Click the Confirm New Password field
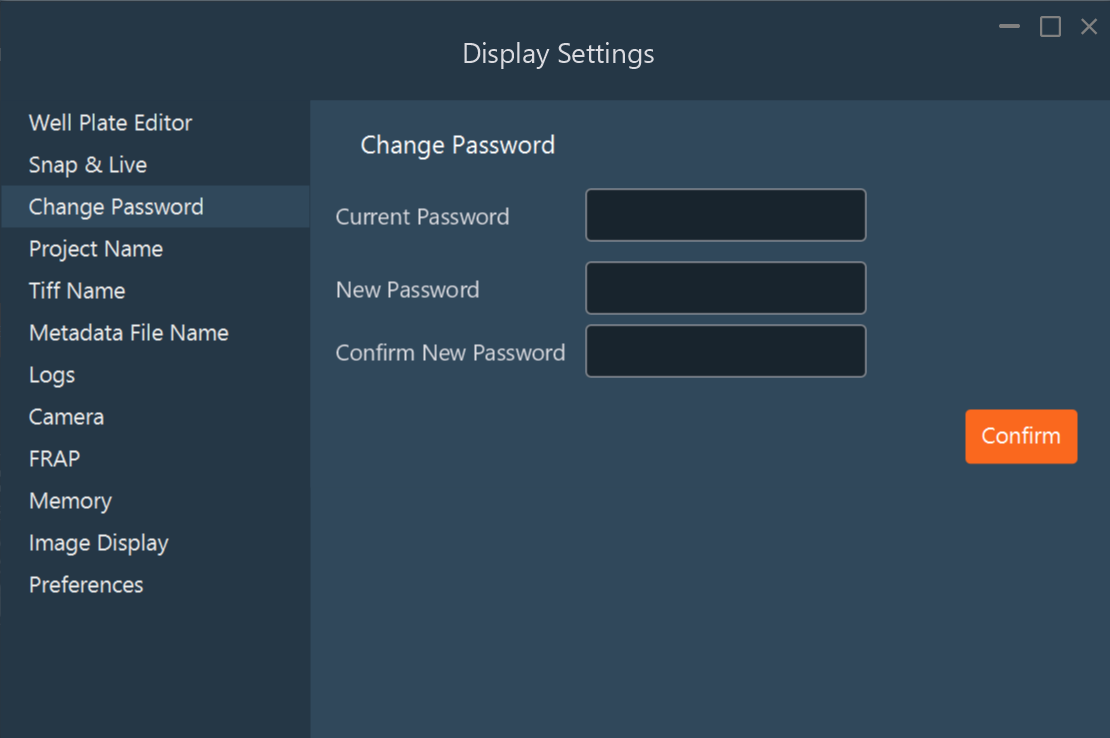1110x738 pixels. [x=725, y=351]
